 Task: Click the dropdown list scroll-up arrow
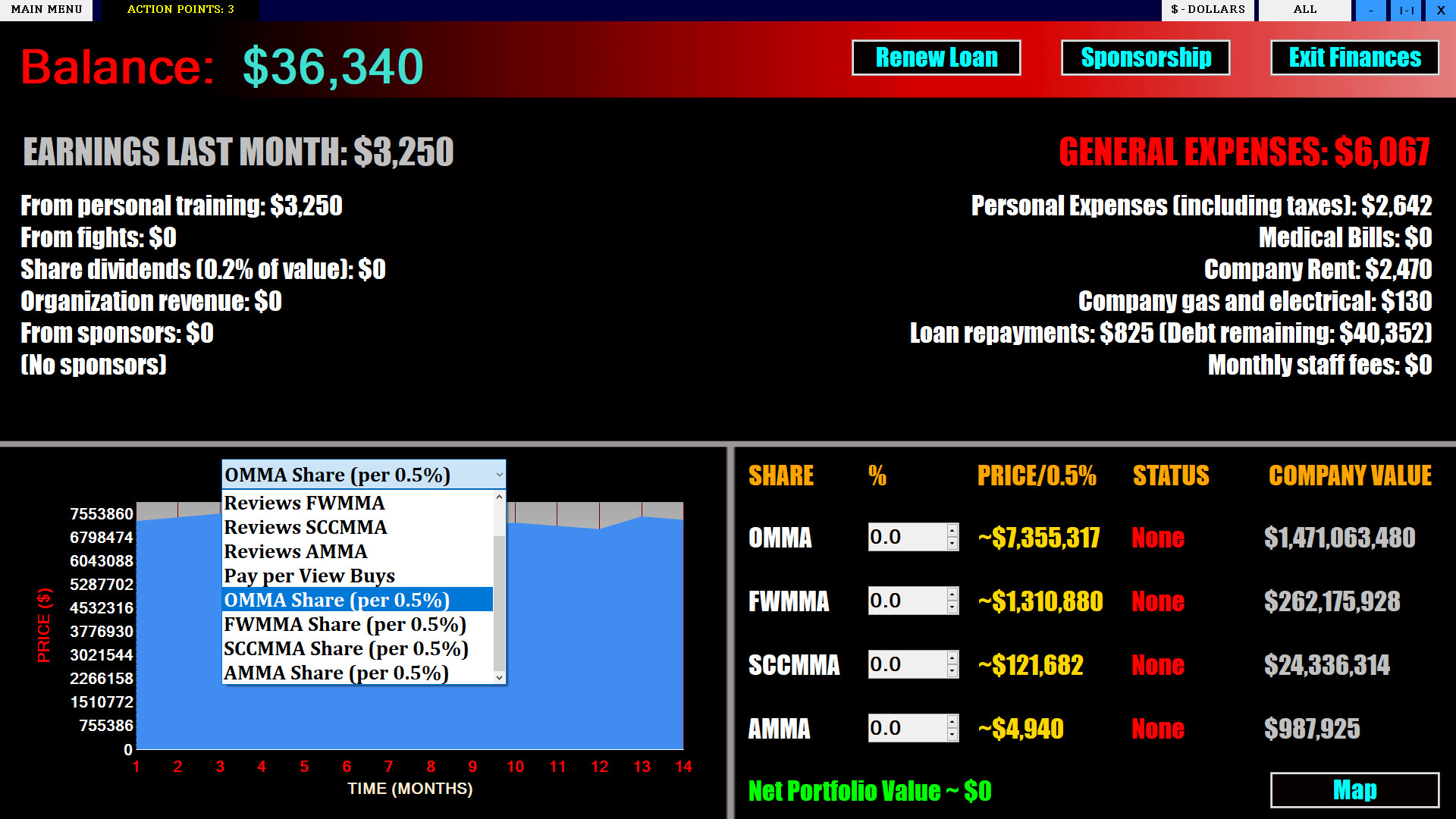coord(499,497)
